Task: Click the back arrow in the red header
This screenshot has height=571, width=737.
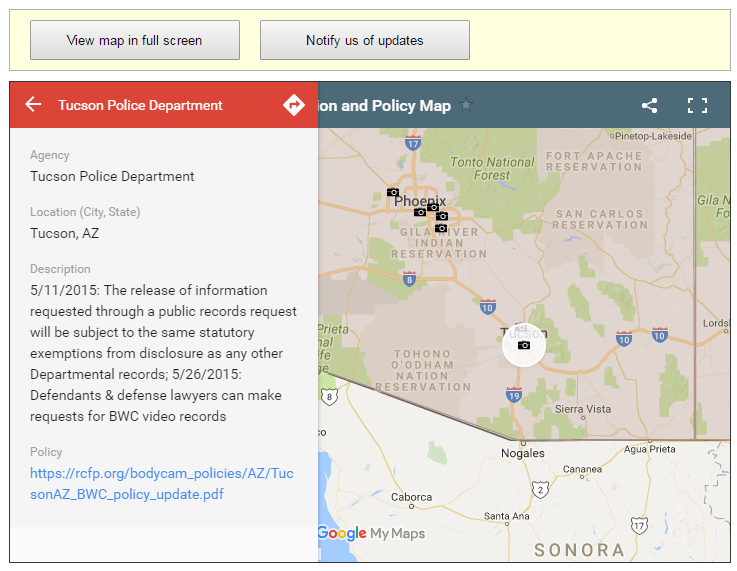Action: click(x=33, y=105)
